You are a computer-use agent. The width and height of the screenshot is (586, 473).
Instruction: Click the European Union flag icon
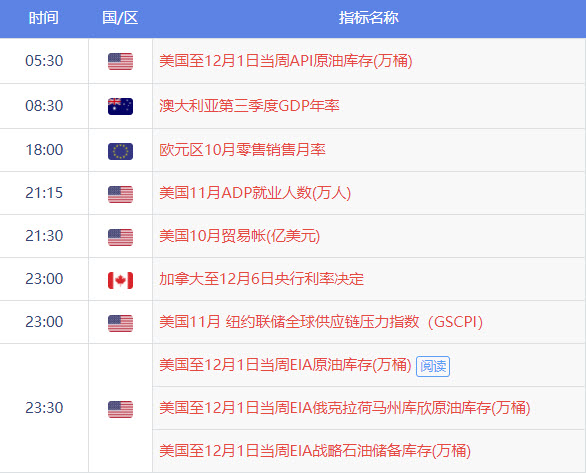pos(120,151)
